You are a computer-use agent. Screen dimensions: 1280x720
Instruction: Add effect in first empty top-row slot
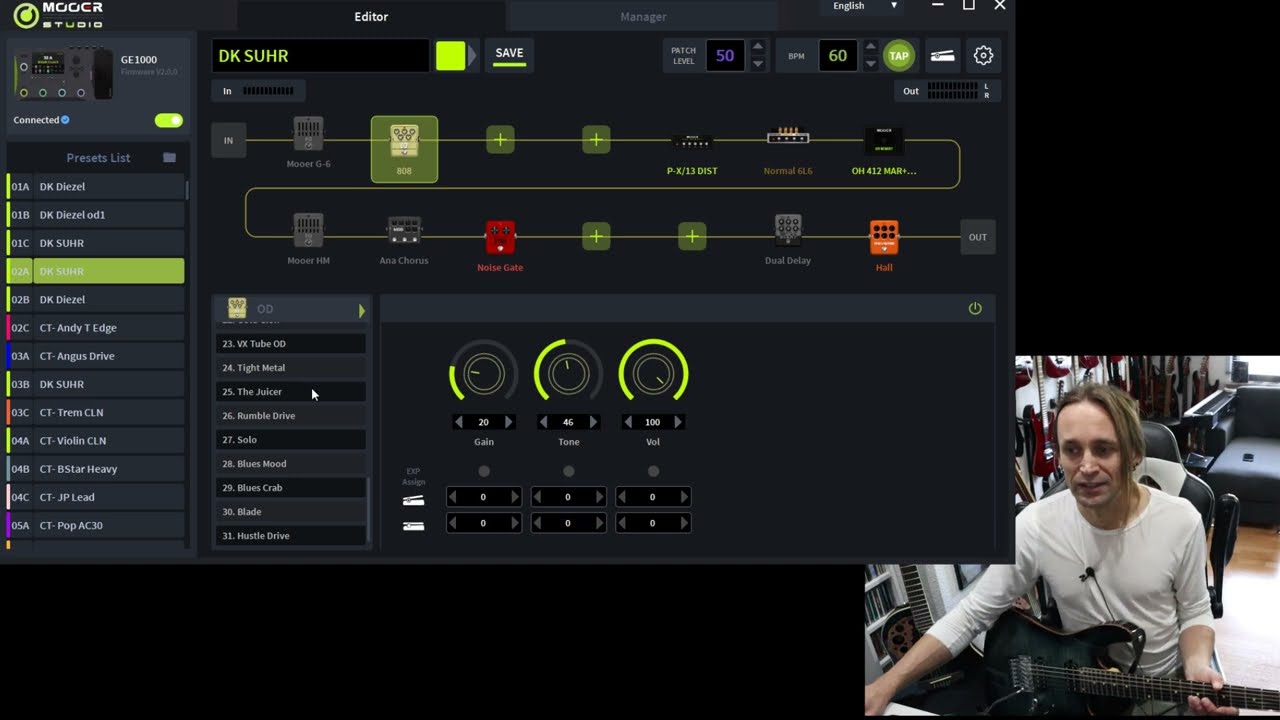pos(500,140)
